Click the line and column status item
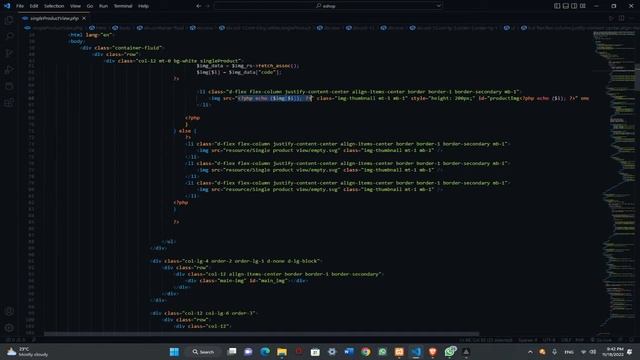This screenshot has width=640, height=360. click(486, 340)
